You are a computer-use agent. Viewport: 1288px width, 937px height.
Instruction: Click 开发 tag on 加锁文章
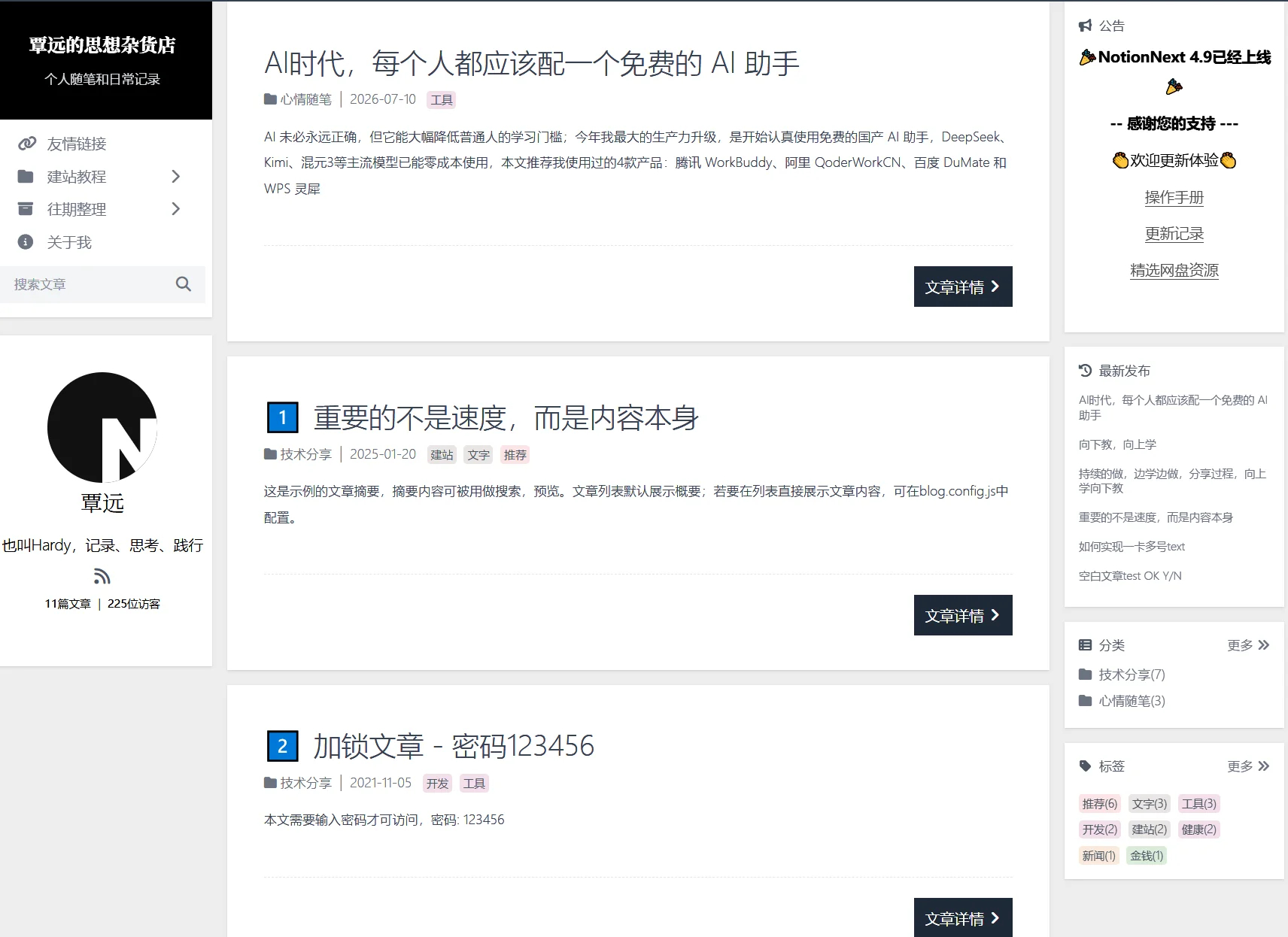(x=437, y=784)
